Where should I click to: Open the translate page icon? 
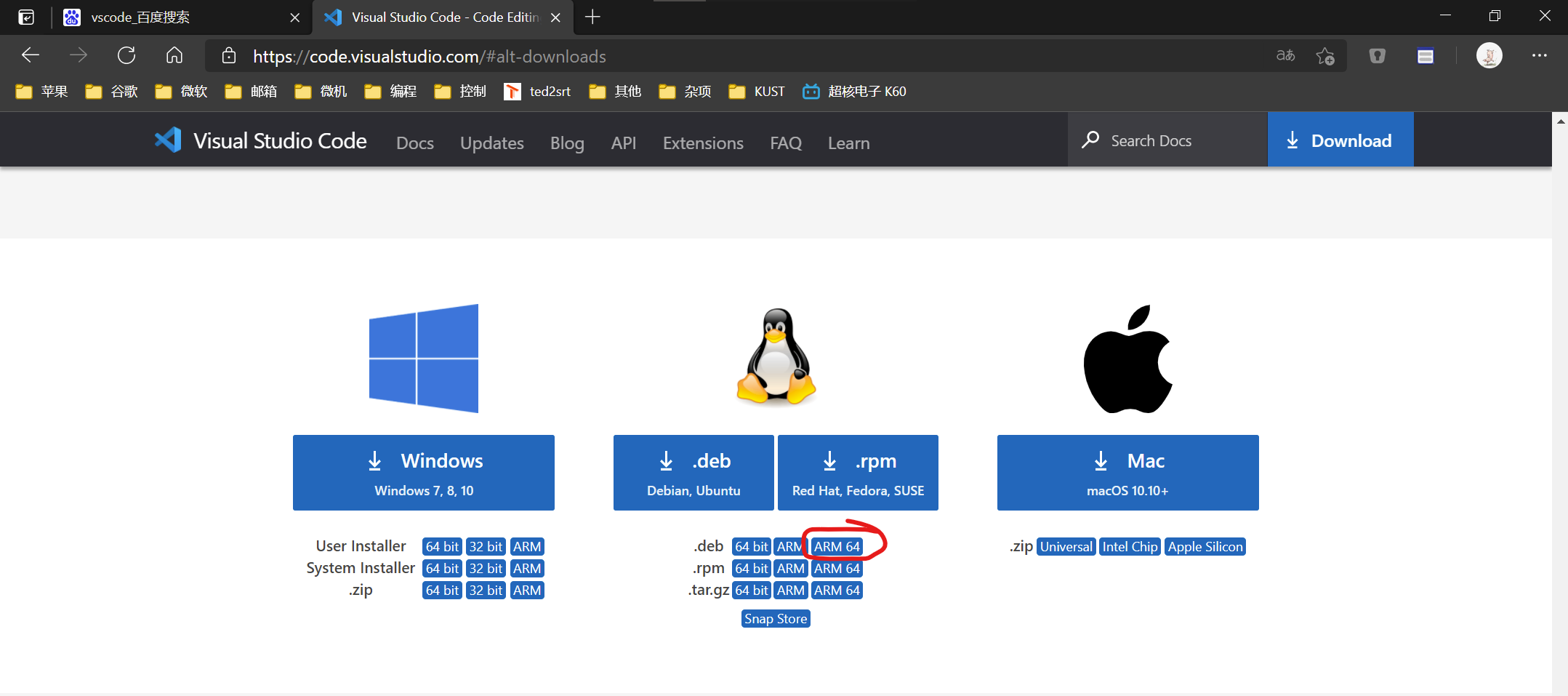1285,56
